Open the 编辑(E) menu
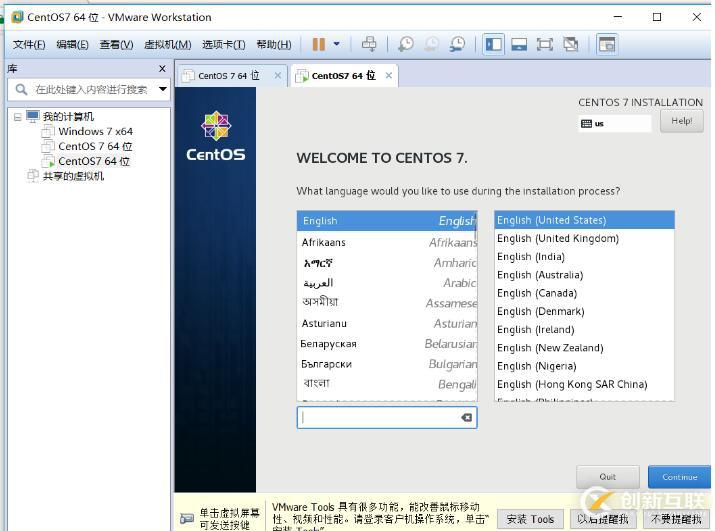The width and height of the screenshot is (715, 531). pos(72,44)
